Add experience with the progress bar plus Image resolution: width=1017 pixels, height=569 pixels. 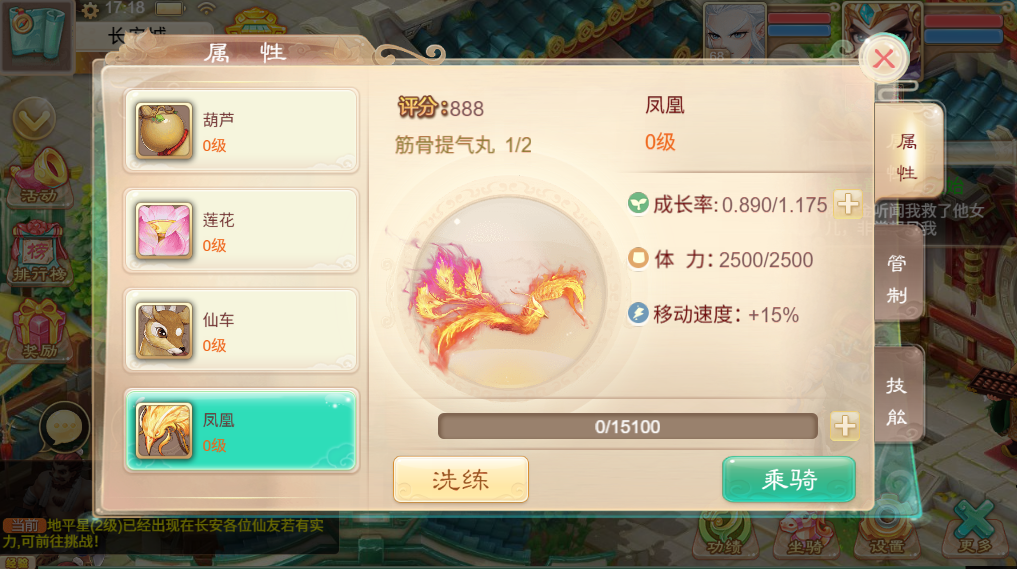coord(844,426)
